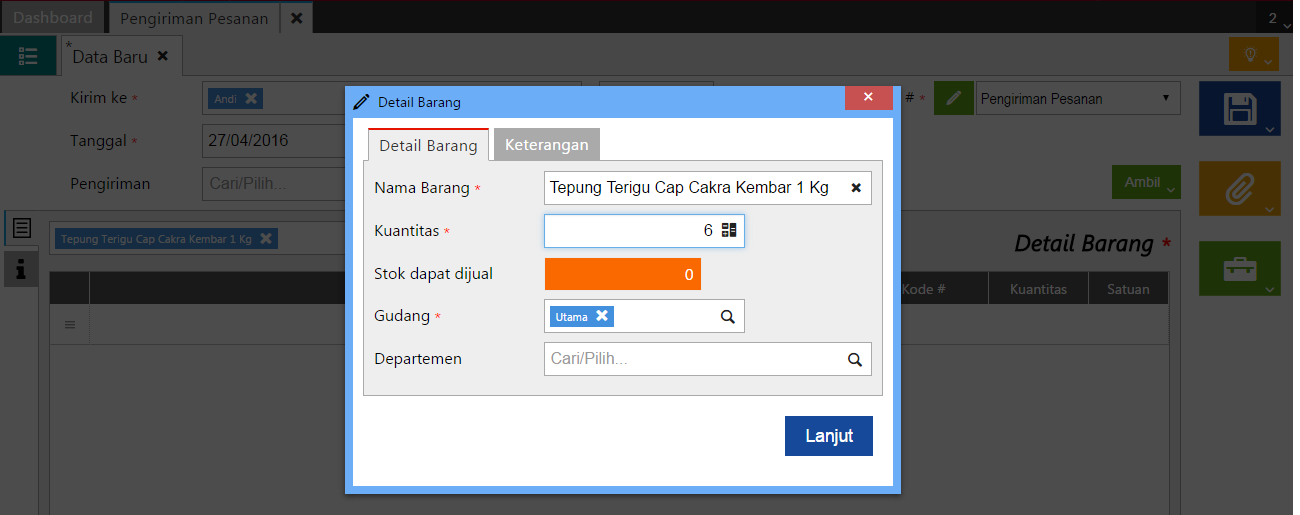Click the green briefcase icon

1241,268
